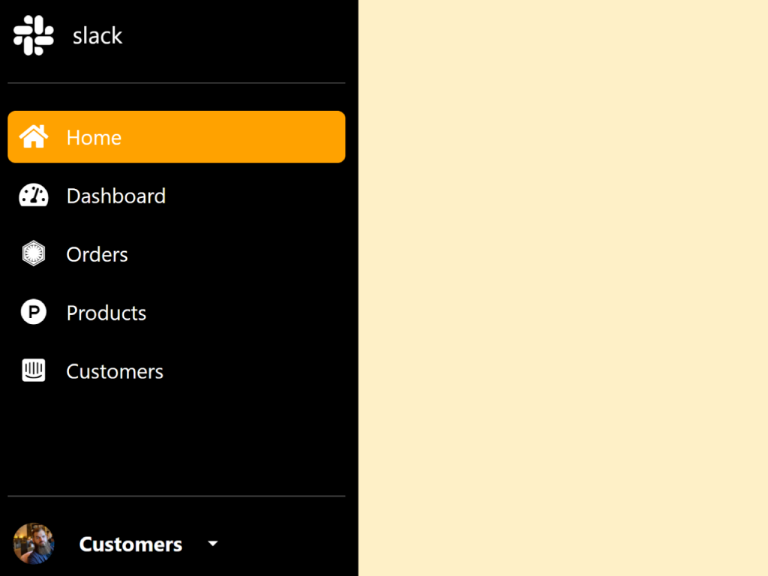Image resolution: width=768 pixels, height=576 pixels.
Task: Click the divider line below slack header
Action: tap(176, 83)
